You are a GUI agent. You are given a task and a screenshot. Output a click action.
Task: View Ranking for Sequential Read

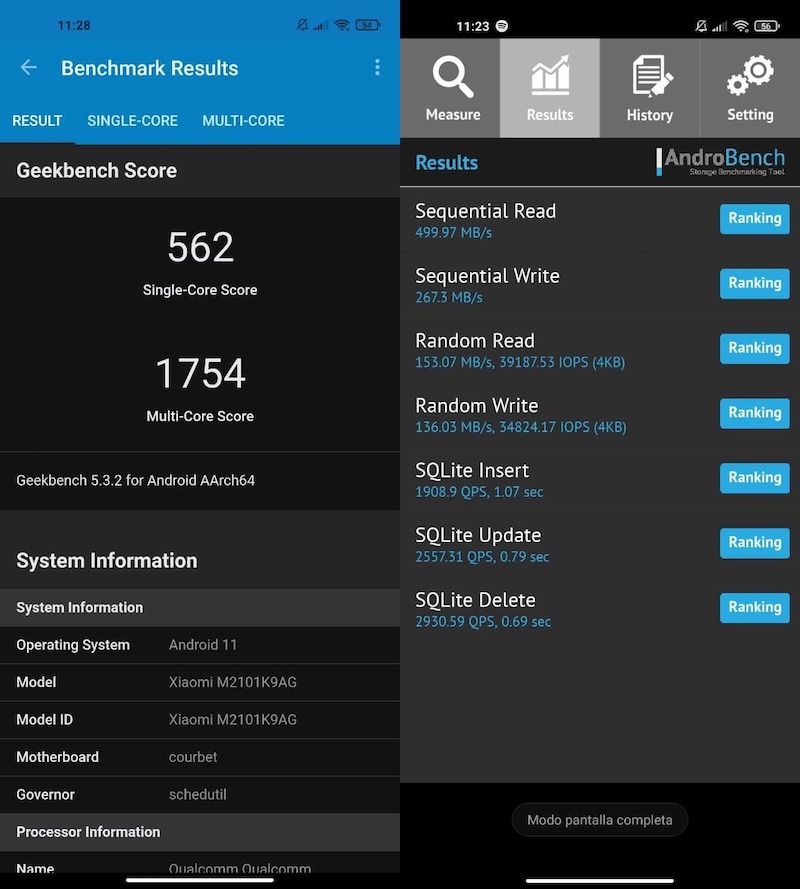(754, 219)
